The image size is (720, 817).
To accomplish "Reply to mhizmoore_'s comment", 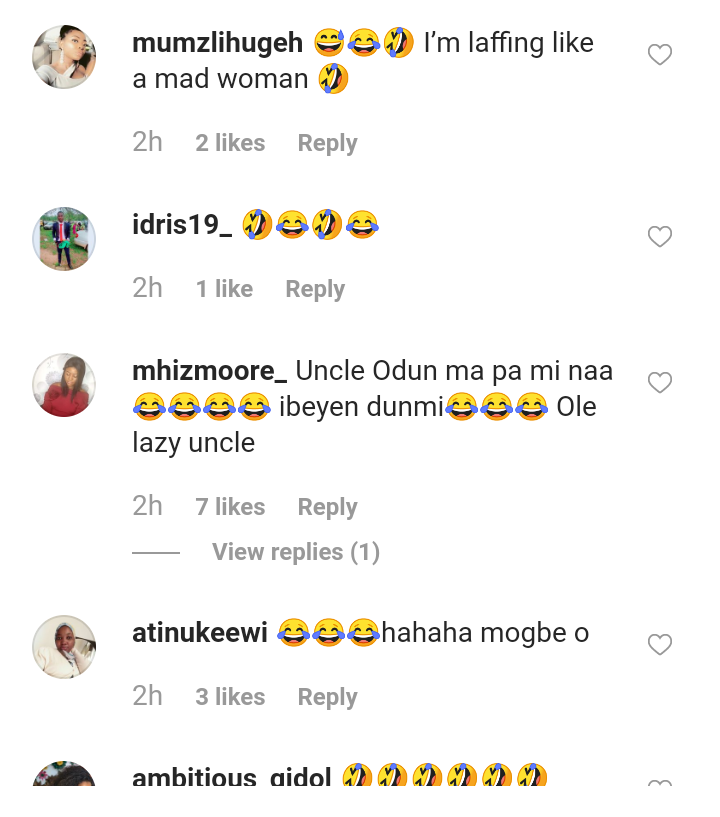I will coord(327,507).
